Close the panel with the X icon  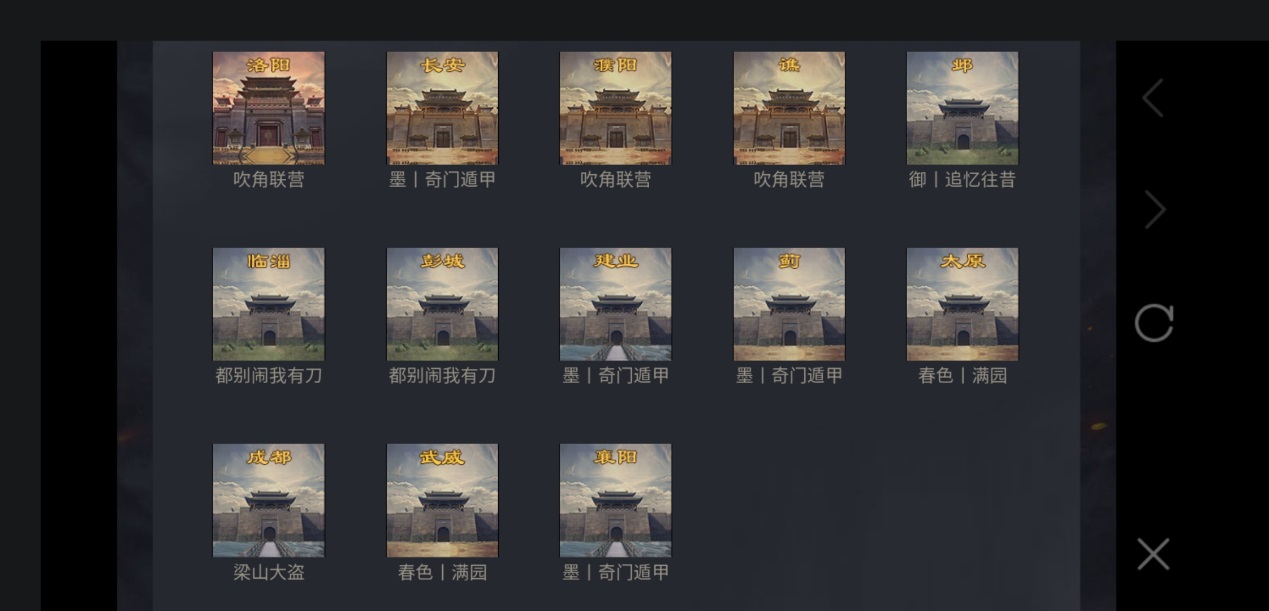(1153, 554)
